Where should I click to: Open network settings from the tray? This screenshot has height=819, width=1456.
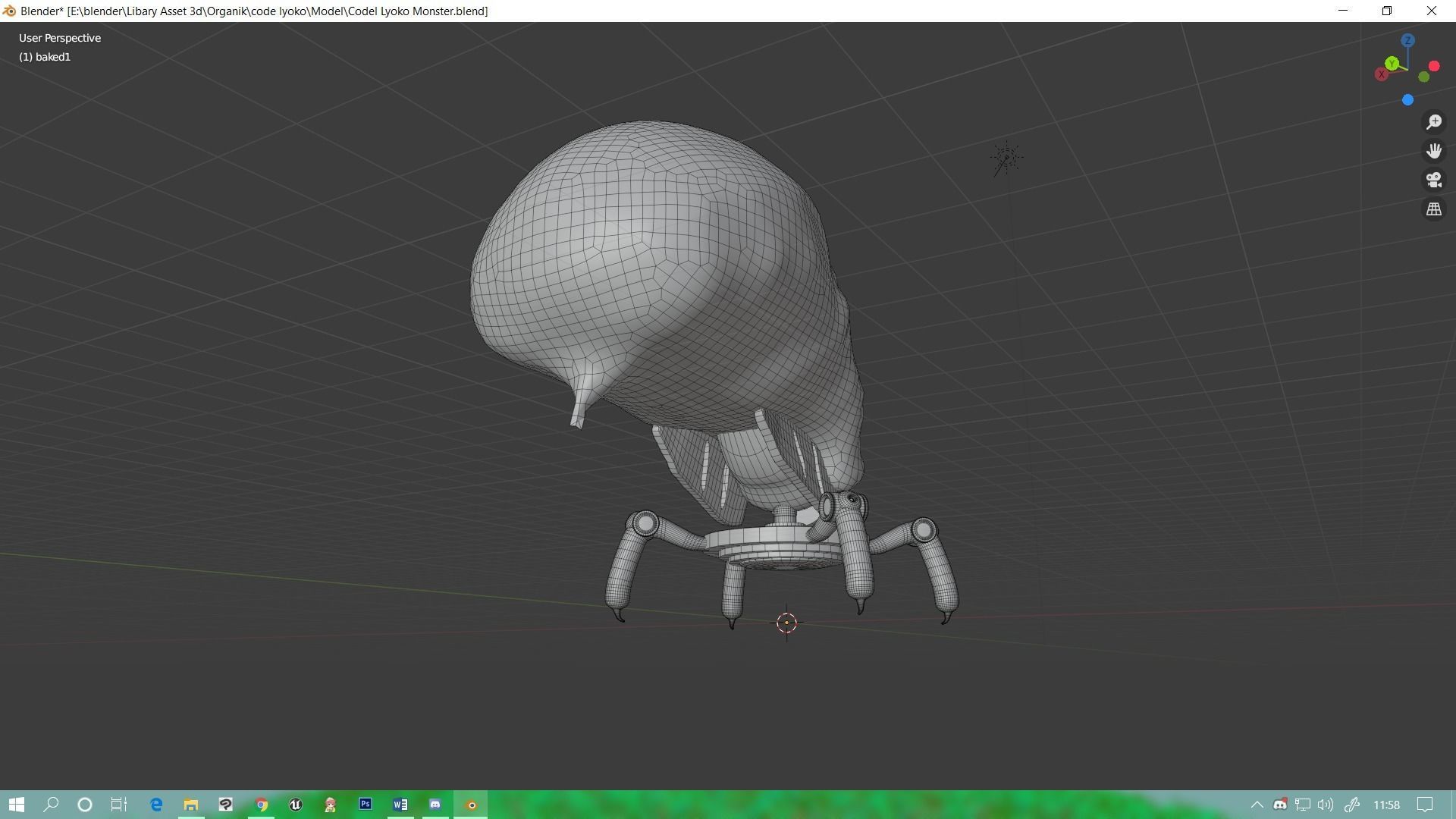1303,805
